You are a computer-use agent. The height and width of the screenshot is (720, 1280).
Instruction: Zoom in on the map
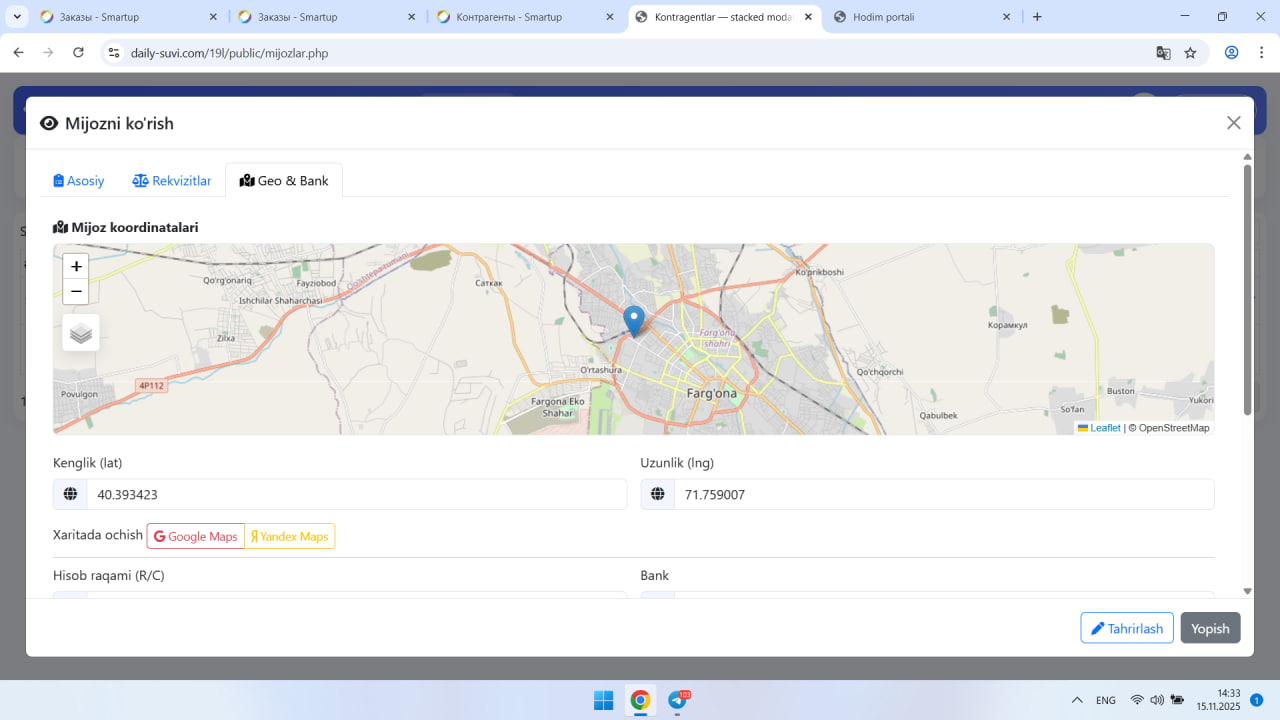tap(76, 267)
